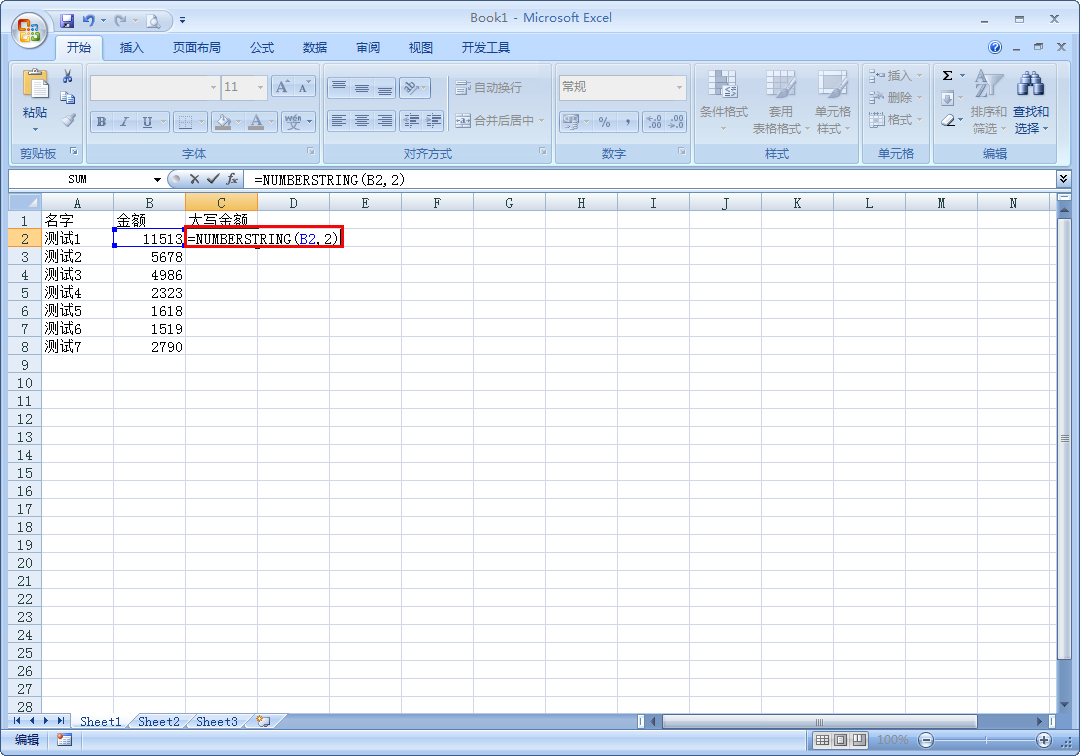This screenshot has width=1080, height=756.
Task: Toggle Bold formatting button
Action: pos(102,122)
